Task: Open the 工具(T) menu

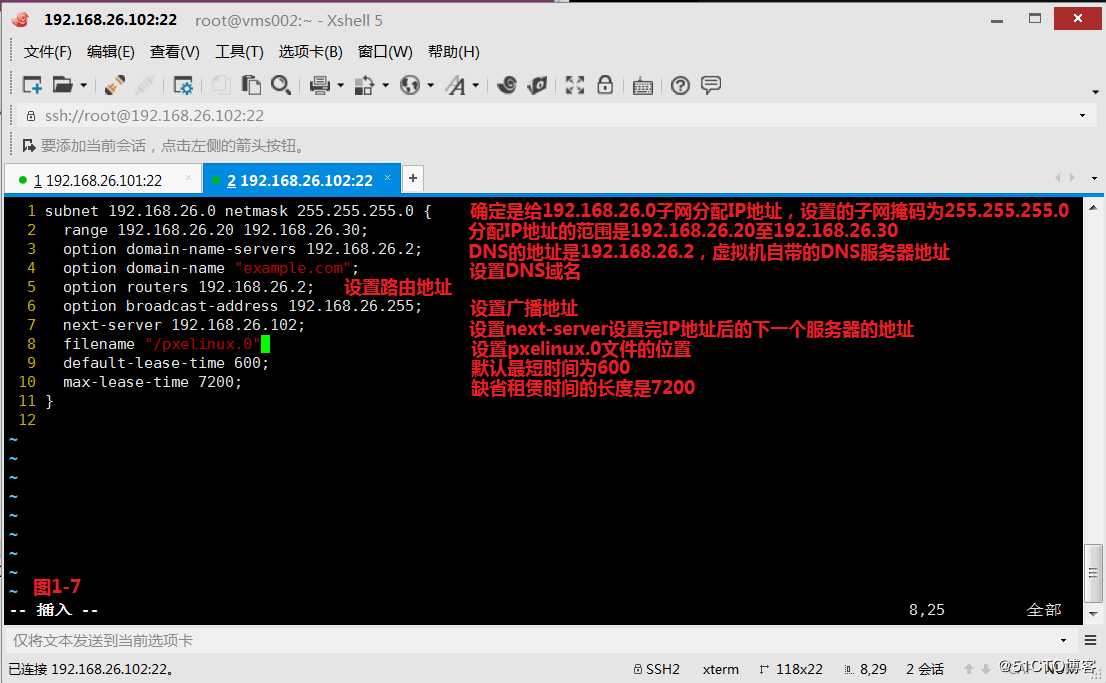Action: pos(239,52)
